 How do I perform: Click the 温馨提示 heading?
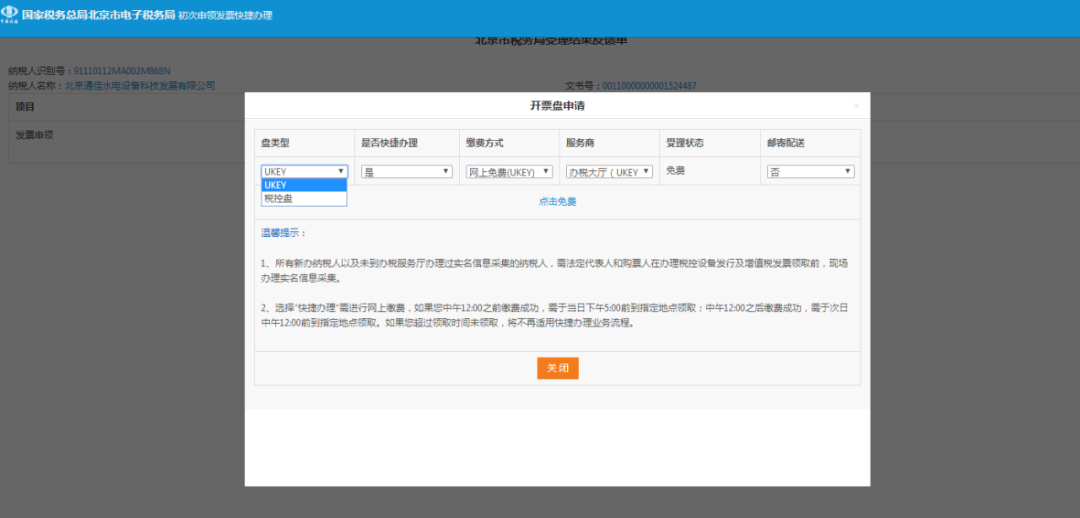pyautogui.click(x=278, y=233)
